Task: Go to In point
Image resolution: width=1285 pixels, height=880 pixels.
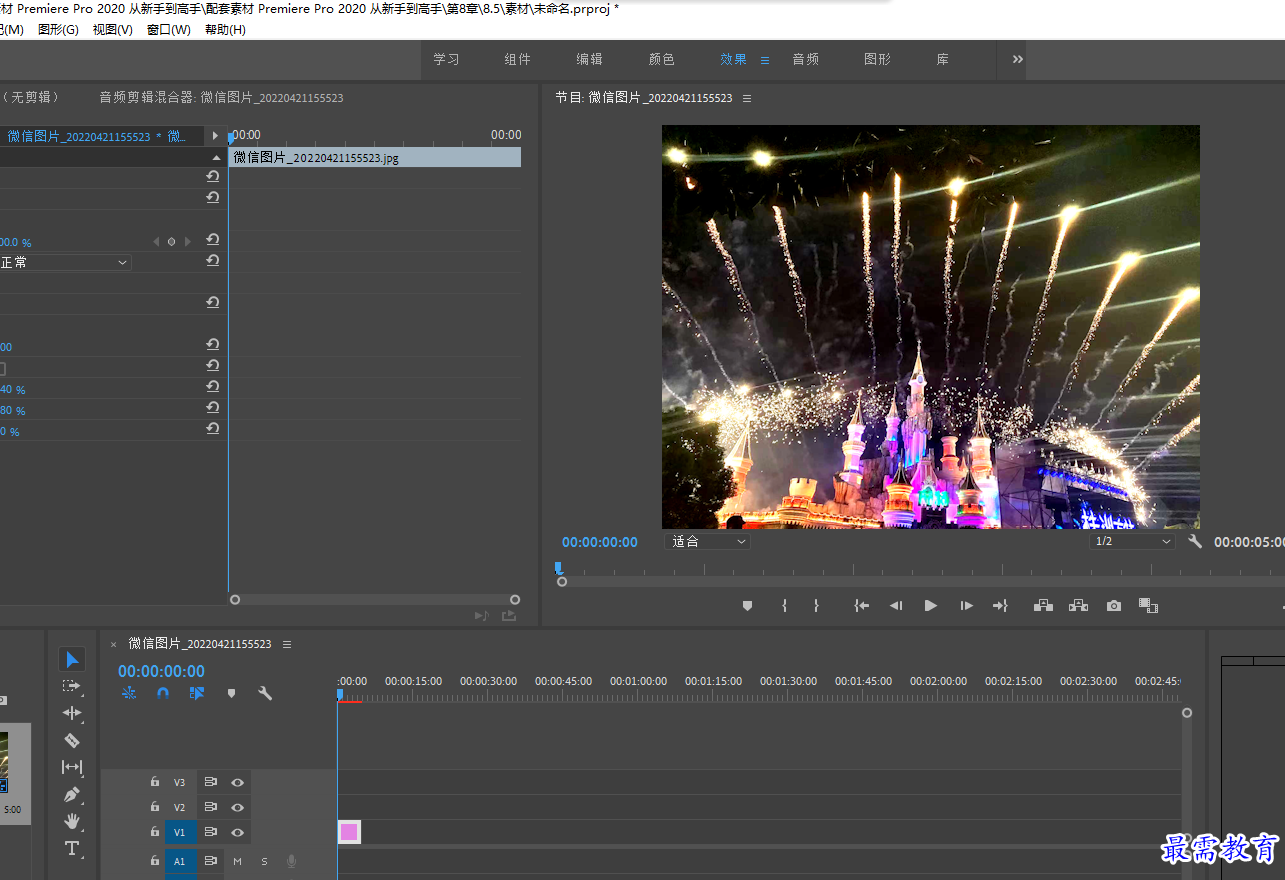Action: (x=861, y=605)
